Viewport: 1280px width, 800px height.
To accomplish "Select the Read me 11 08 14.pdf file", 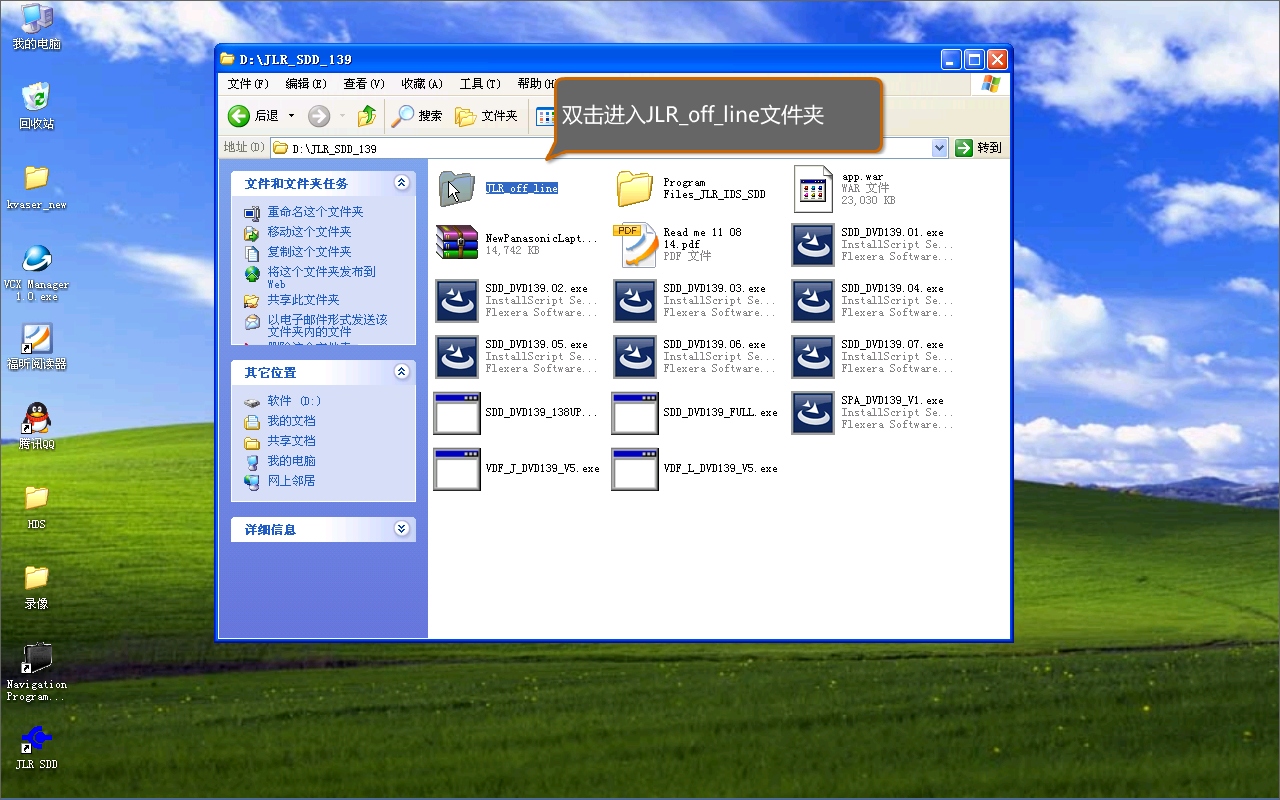I will point(634,245).
